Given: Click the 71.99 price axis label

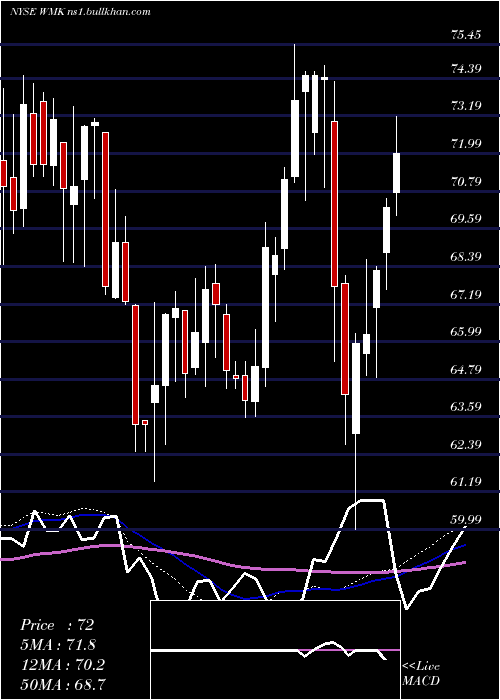Looking at the screenshot, I should point(466,144).
